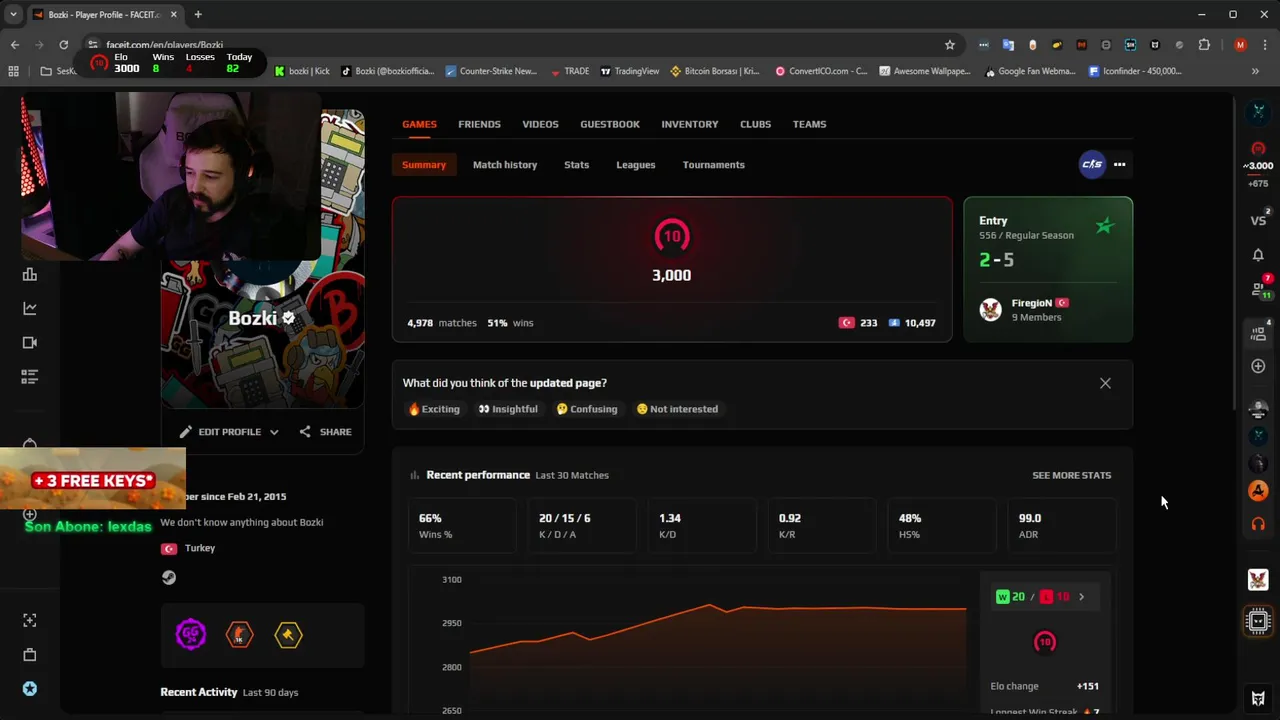Open the three-dot menu next to CFS icon
Viewport: 1280px width, 720px height.
[1120, 164]
